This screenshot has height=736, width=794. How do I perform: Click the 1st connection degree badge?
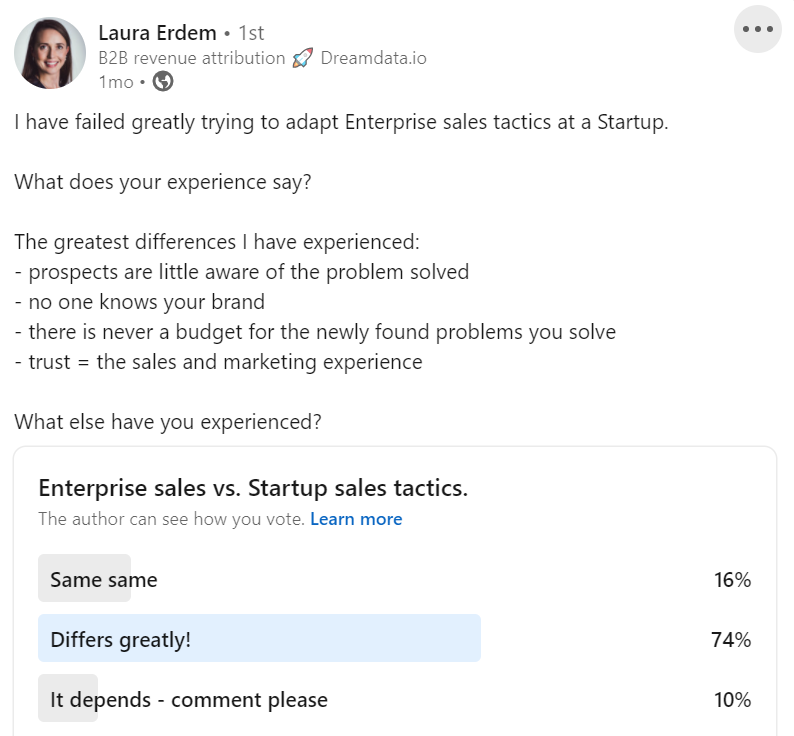[250, 33]
